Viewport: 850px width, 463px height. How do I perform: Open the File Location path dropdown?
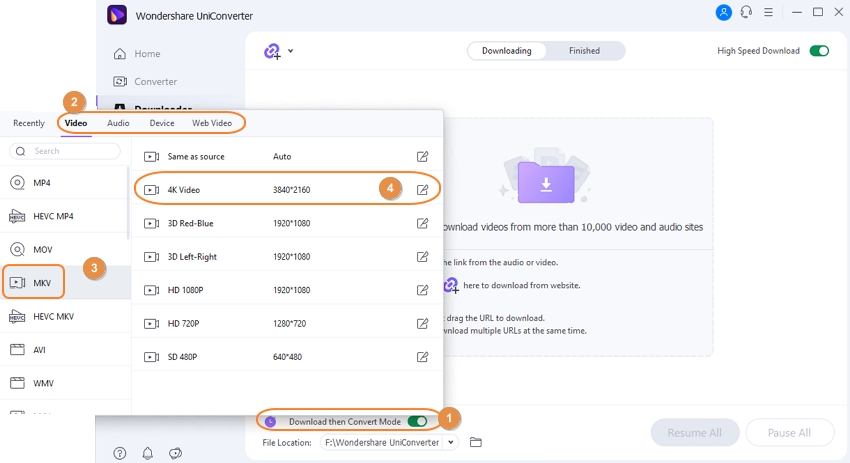pos(451,442)
